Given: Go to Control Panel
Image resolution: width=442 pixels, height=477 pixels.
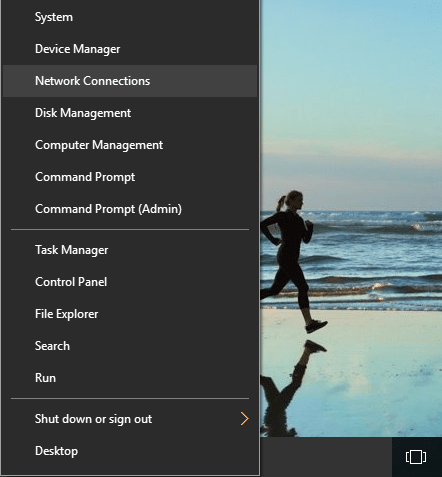Looking at the screenshot, I should point(130,282).
